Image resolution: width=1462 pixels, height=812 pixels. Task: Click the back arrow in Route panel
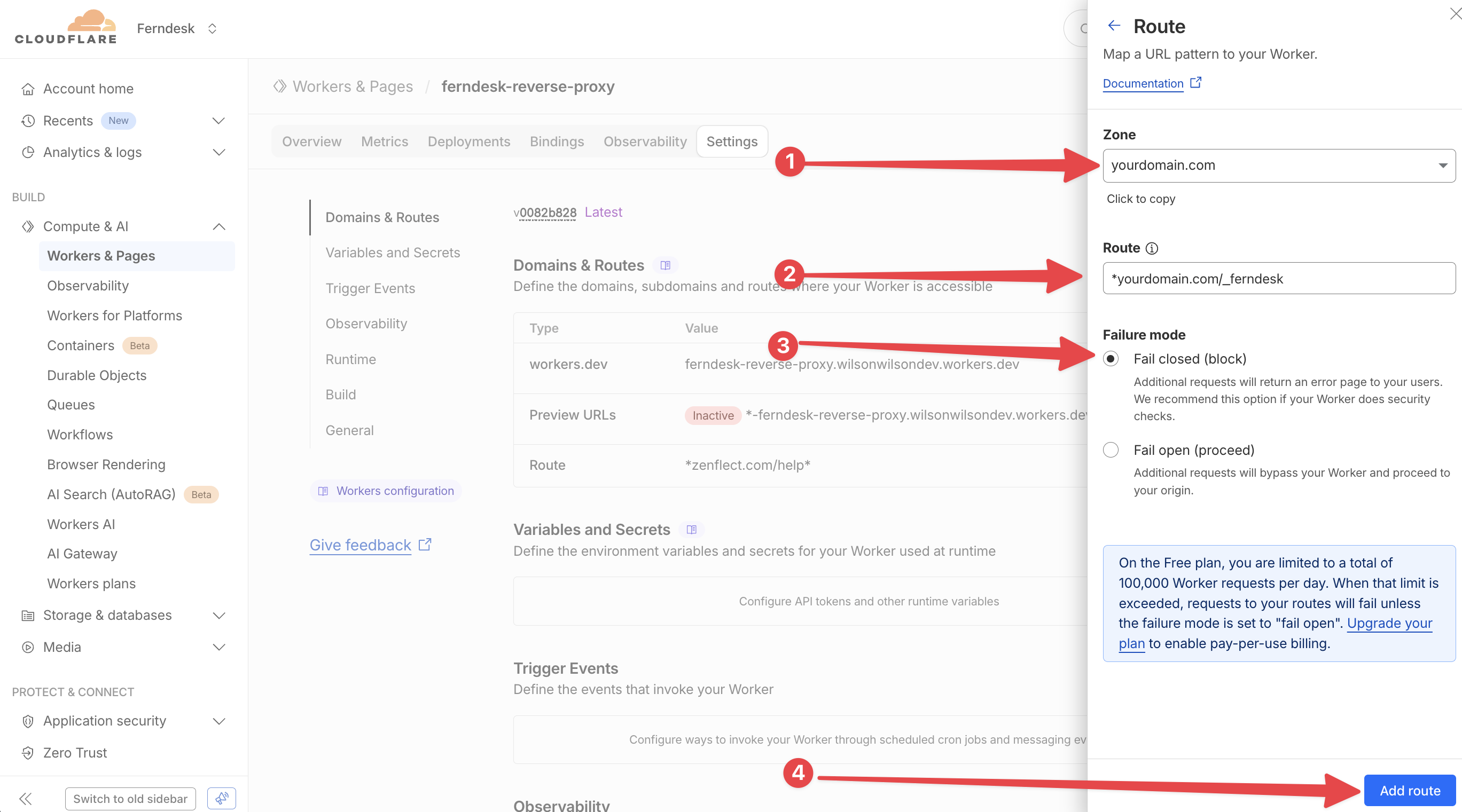(1114, 26)
